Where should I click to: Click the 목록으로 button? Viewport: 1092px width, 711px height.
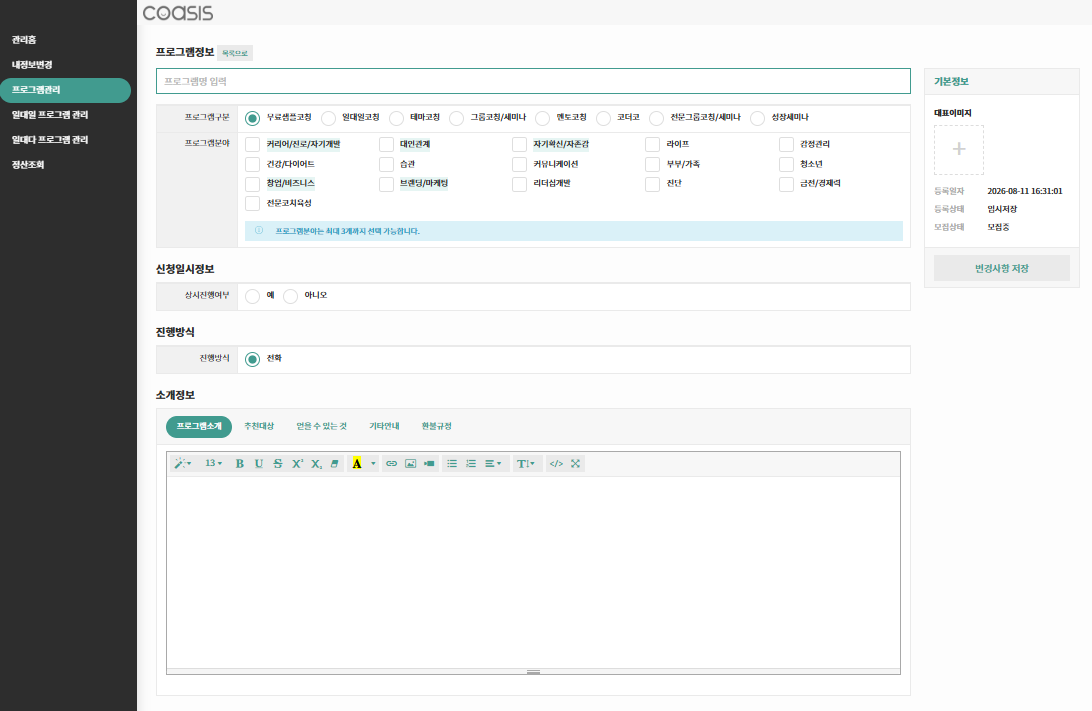click(235, 53)
